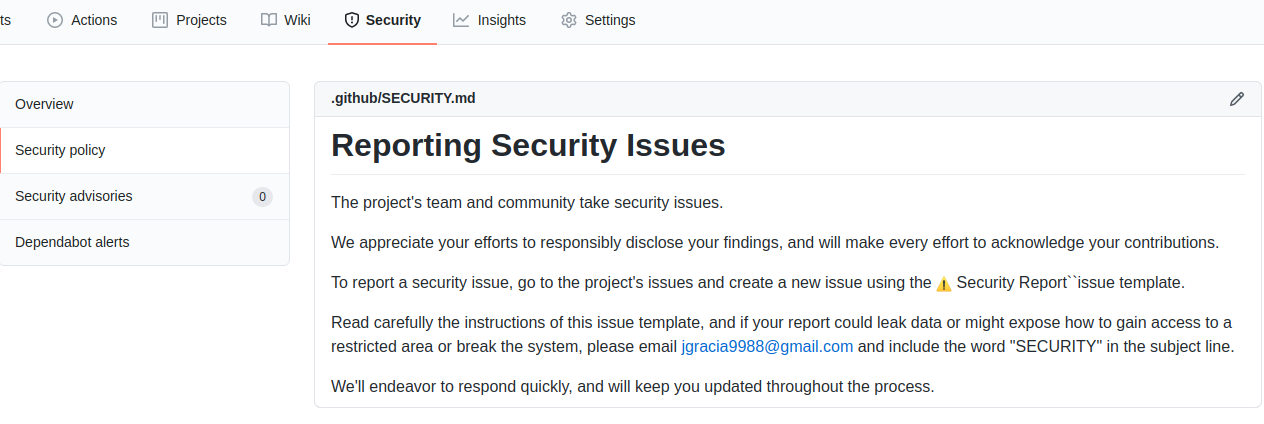Screen dimensions: 1264x424
Task: Open the Security advisories section
Action: [x=74, y=196]
